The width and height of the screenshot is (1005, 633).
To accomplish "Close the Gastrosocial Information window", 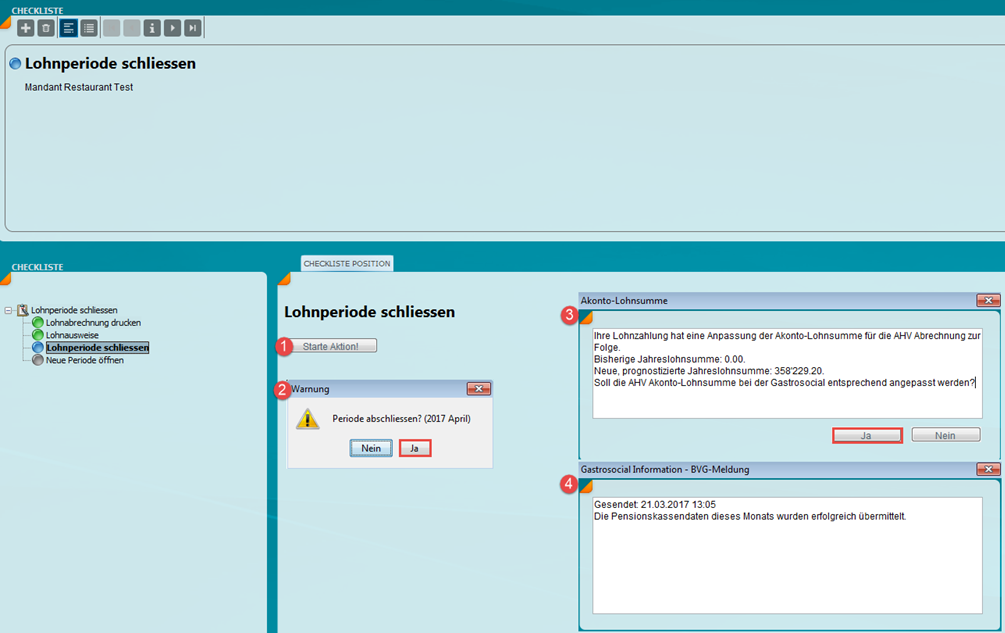I will click(x=987, y=469).
